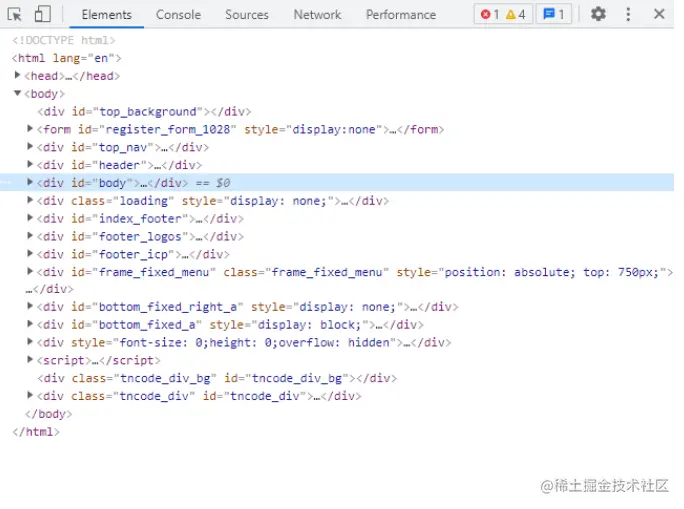The width and height of the screenshot is (684, 509).
Task: Expand the loading class div node
Action: 30,200
